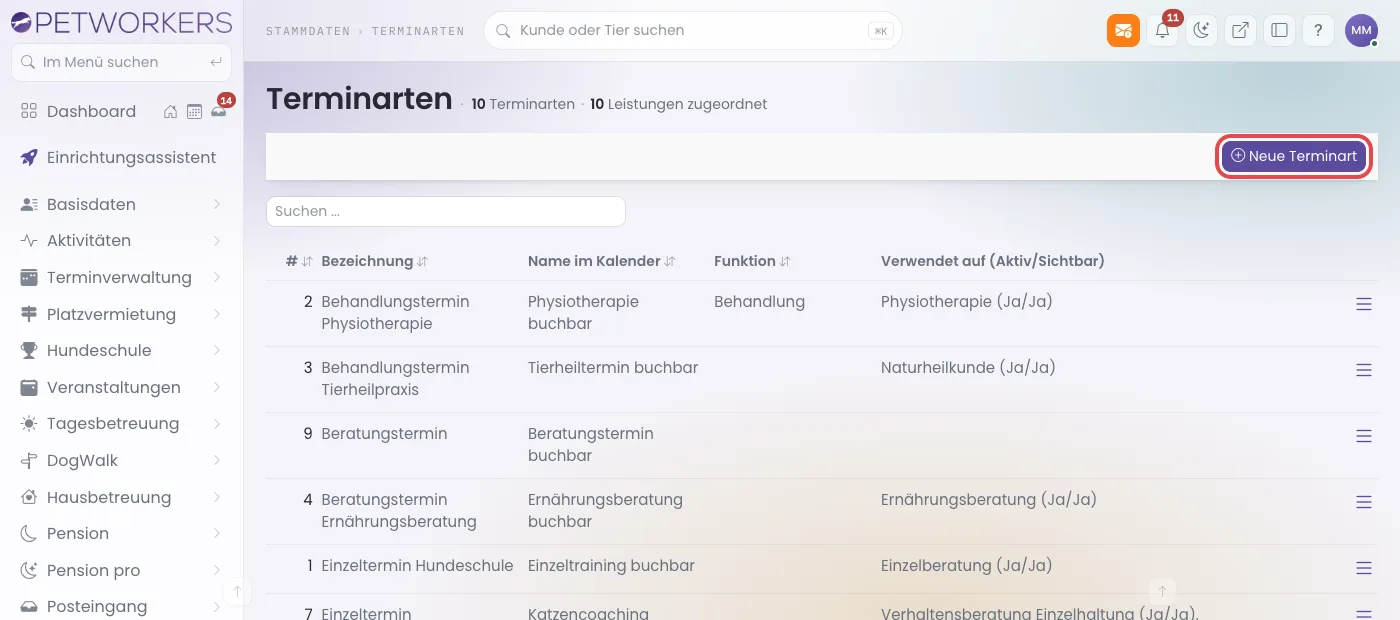
Task: Click the Tierheiltermin buchbar cell
Action: pyautogui.click(x=613, y=367)
